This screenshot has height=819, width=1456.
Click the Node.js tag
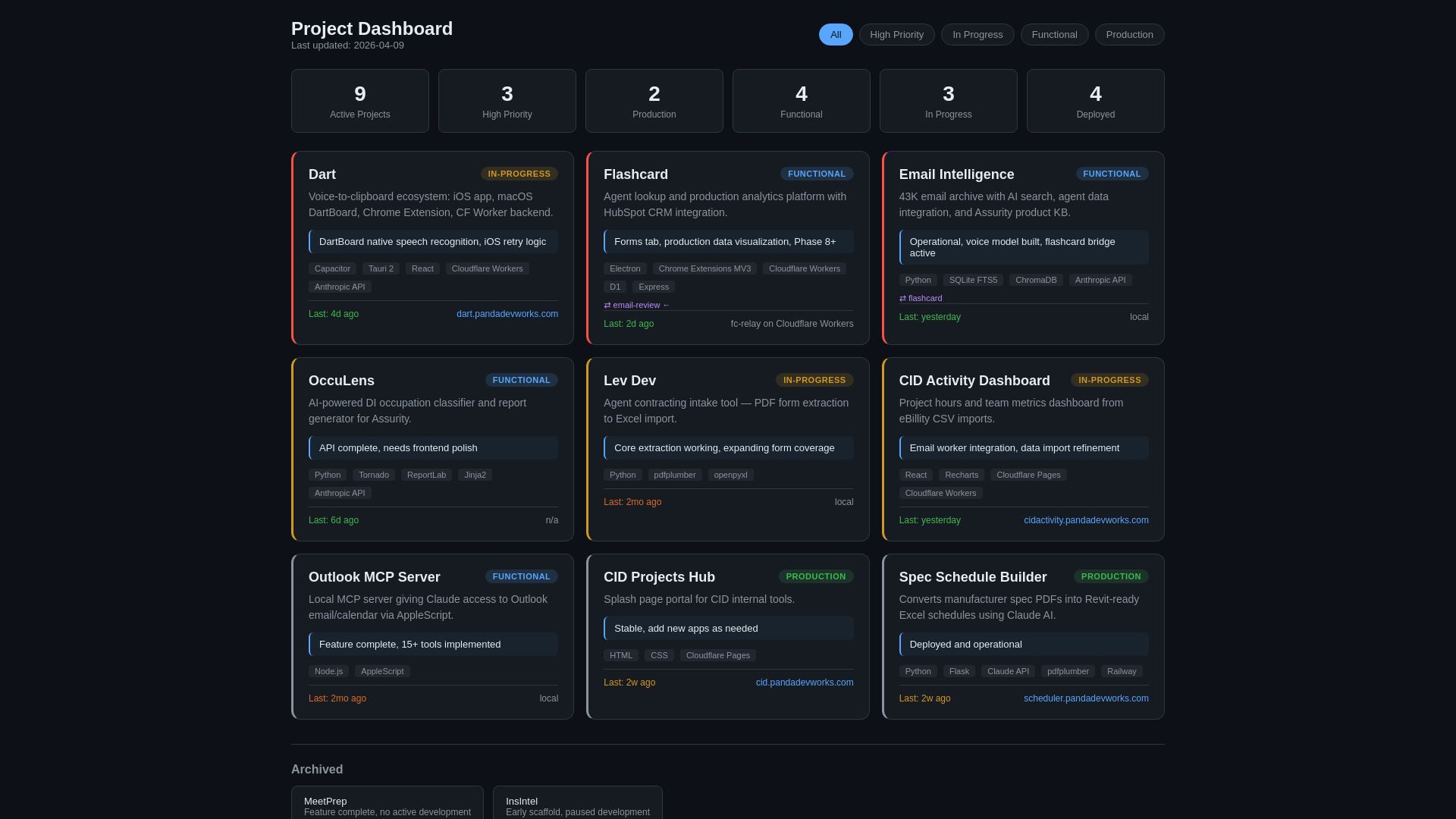328,671
